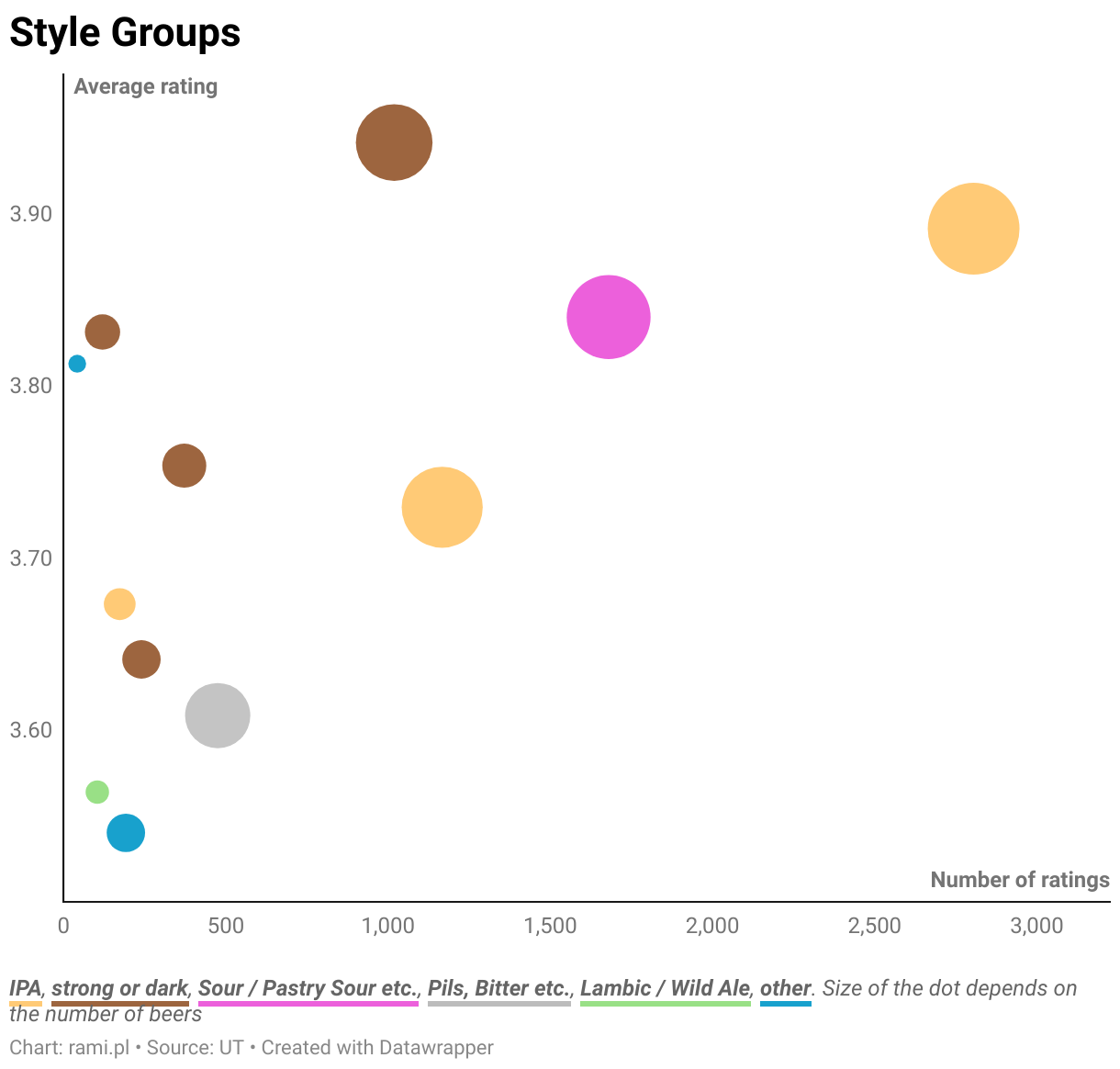Select the 'Sour / Pastry Sour etc.' legend entry
The image size is (1120, 1069).
(x=308, y=988)
